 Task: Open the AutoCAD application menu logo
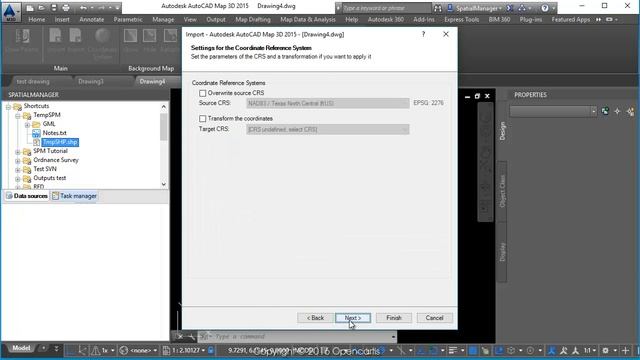click(11, 11)
